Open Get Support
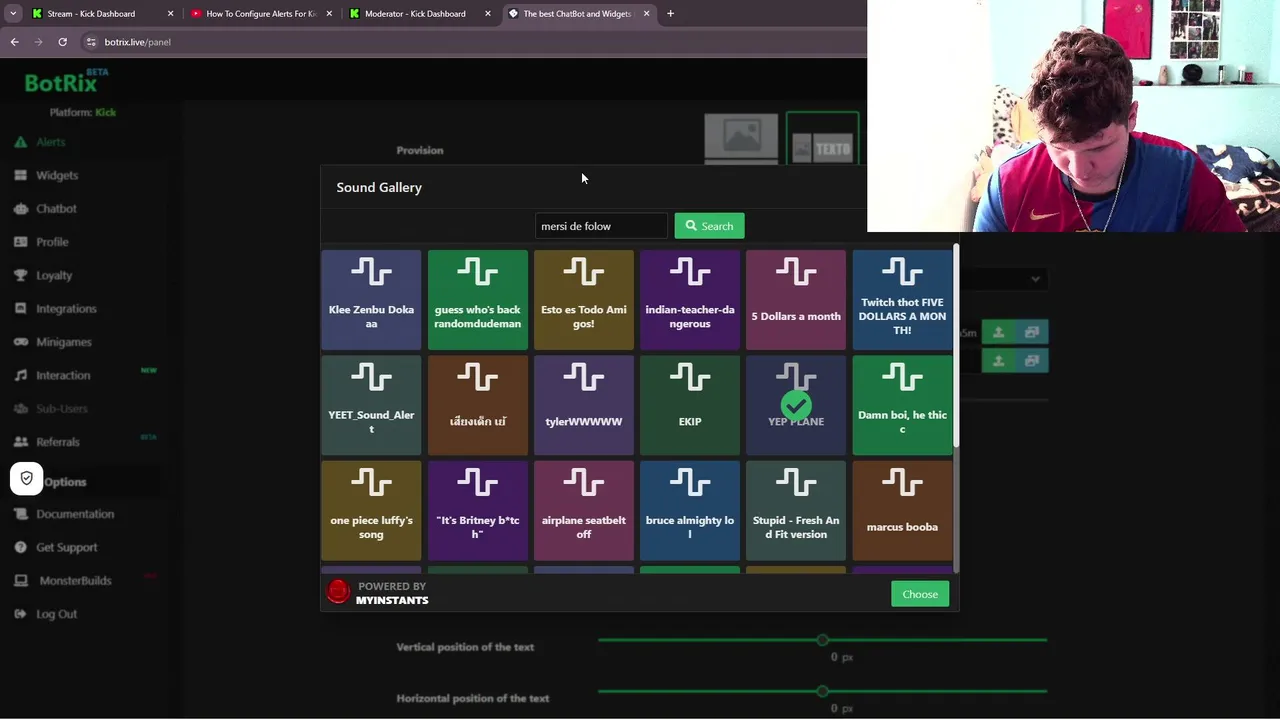The height and width of the screenshot is (720, 1280). click(66, 547)
